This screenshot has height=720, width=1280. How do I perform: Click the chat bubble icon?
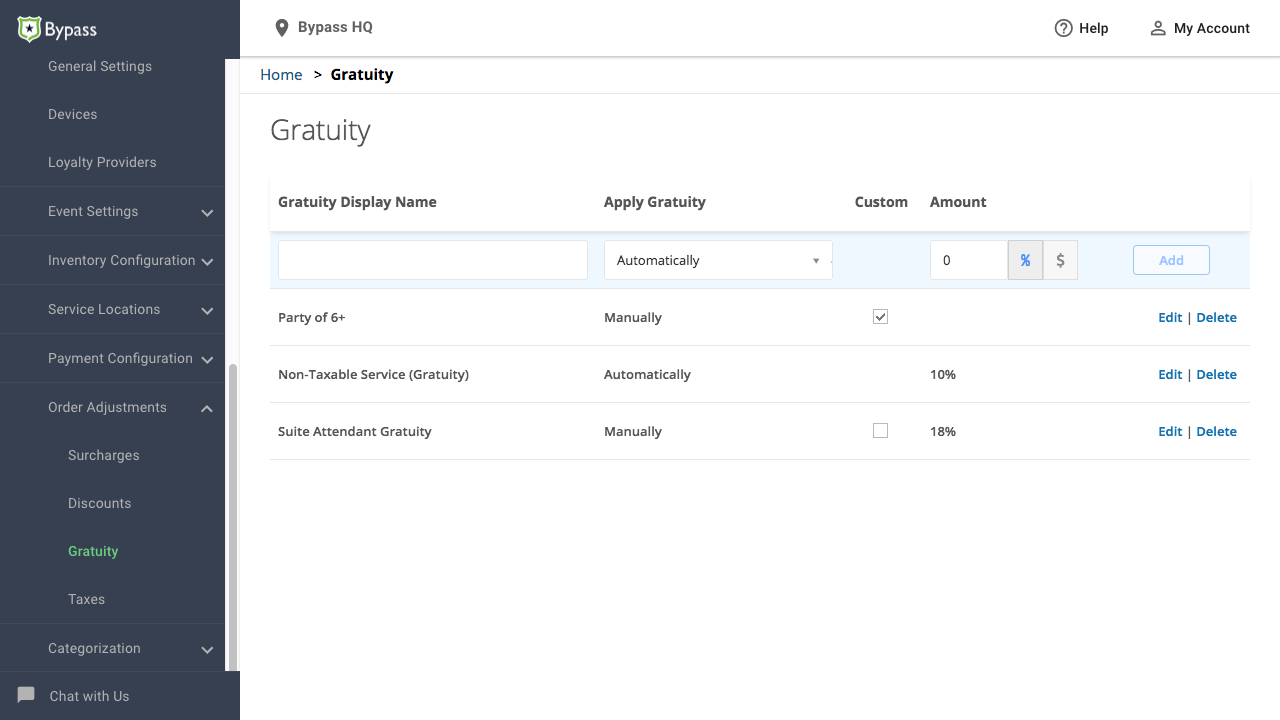point(26,695)
